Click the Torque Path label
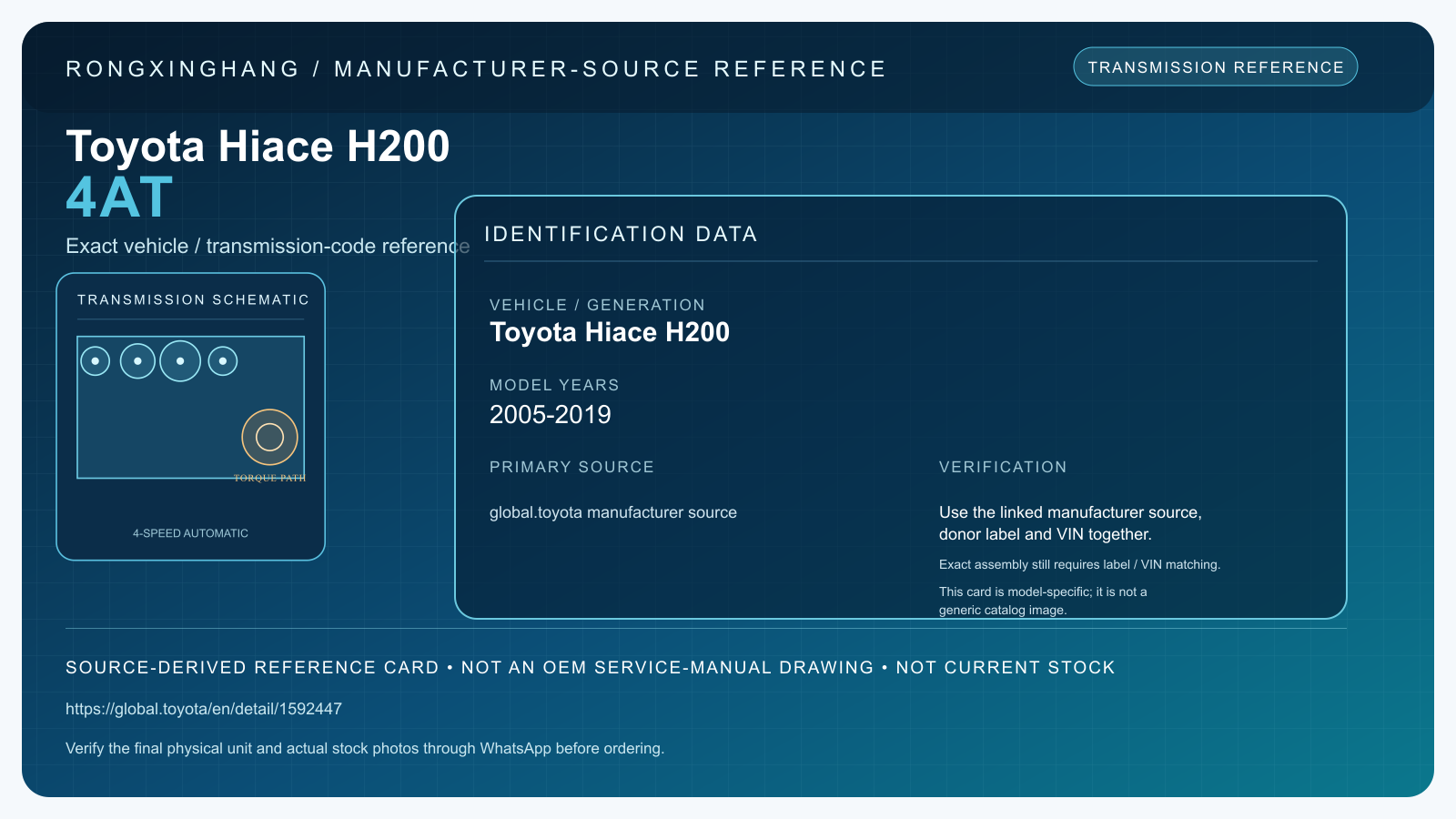Screen dimensions: 1456x819 point(269,478)
